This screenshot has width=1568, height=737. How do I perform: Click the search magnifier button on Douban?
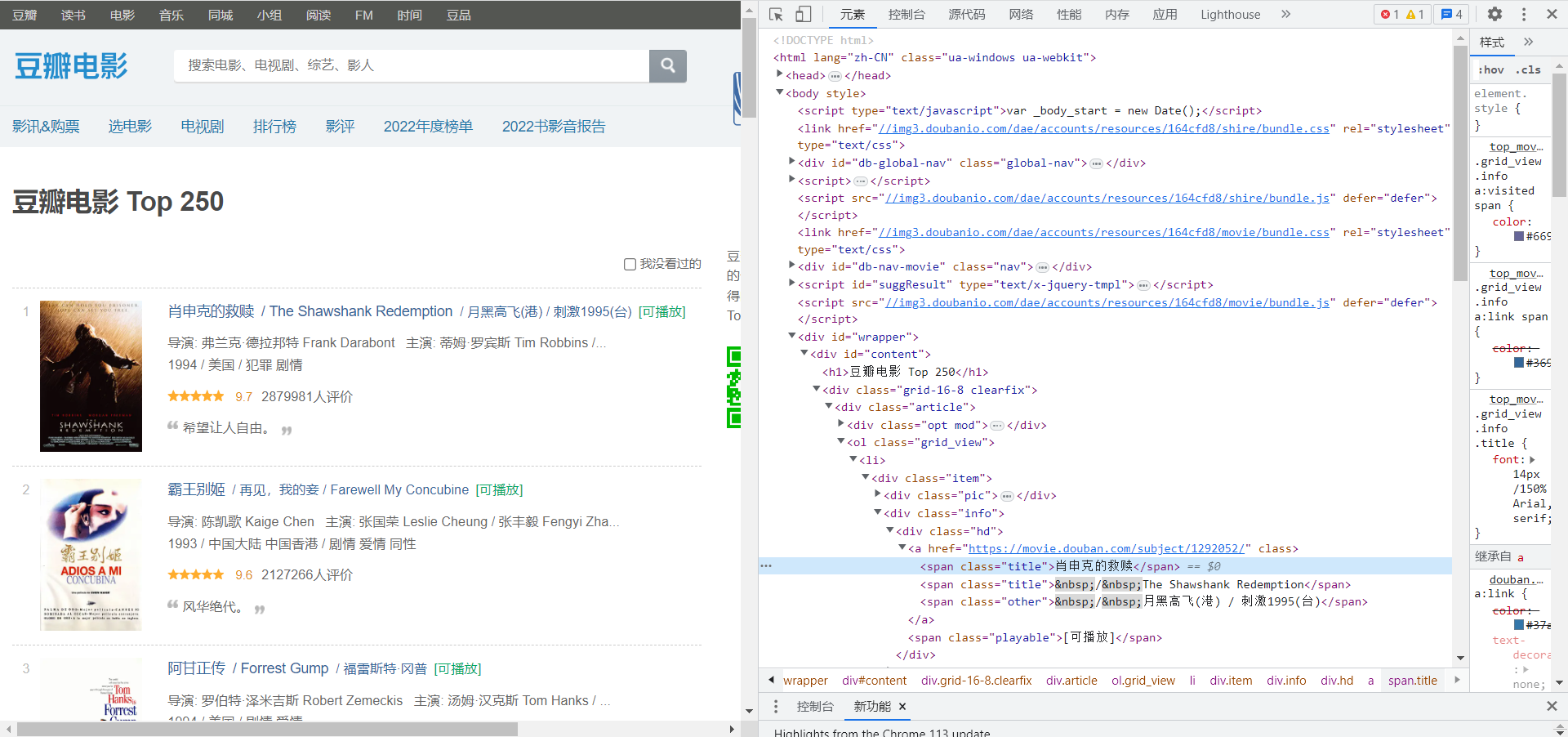(x=668, y=65)
